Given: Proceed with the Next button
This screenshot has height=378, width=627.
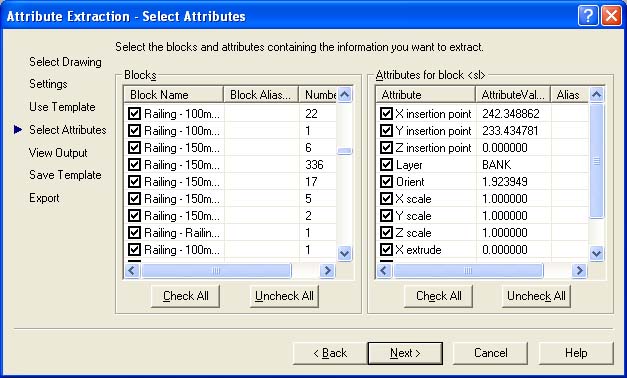Looking at the screenshot, I should [405, 353].
